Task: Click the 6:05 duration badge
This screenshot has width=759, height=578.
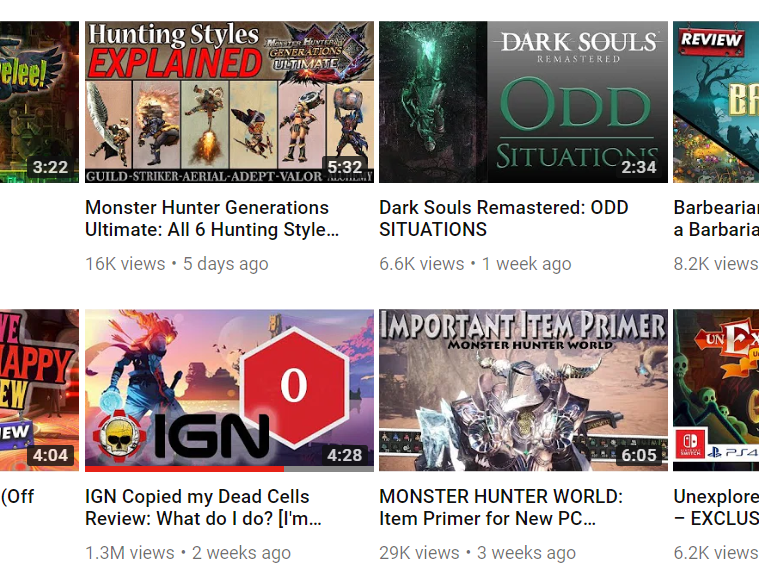Action: click(639, 455)
